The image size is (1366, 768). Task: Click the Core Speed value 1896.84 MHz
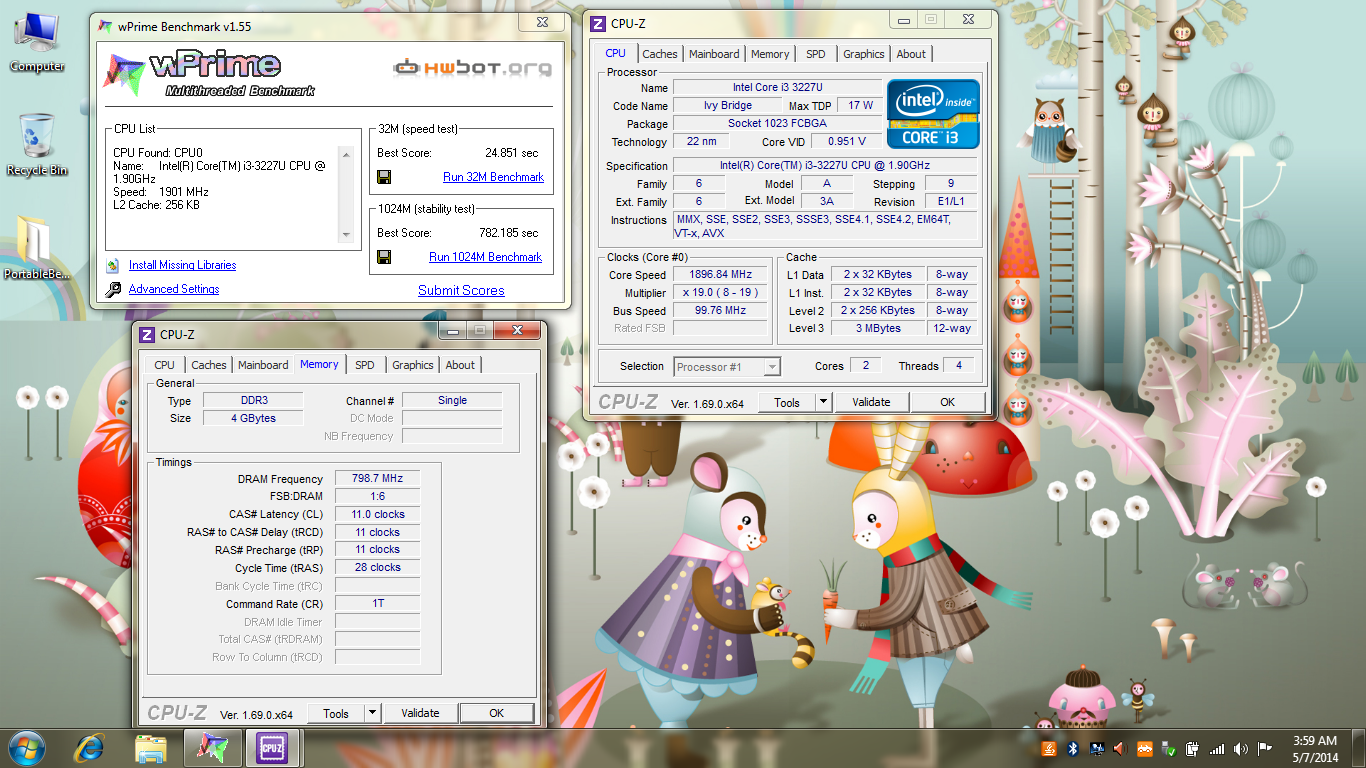(720, 275)
